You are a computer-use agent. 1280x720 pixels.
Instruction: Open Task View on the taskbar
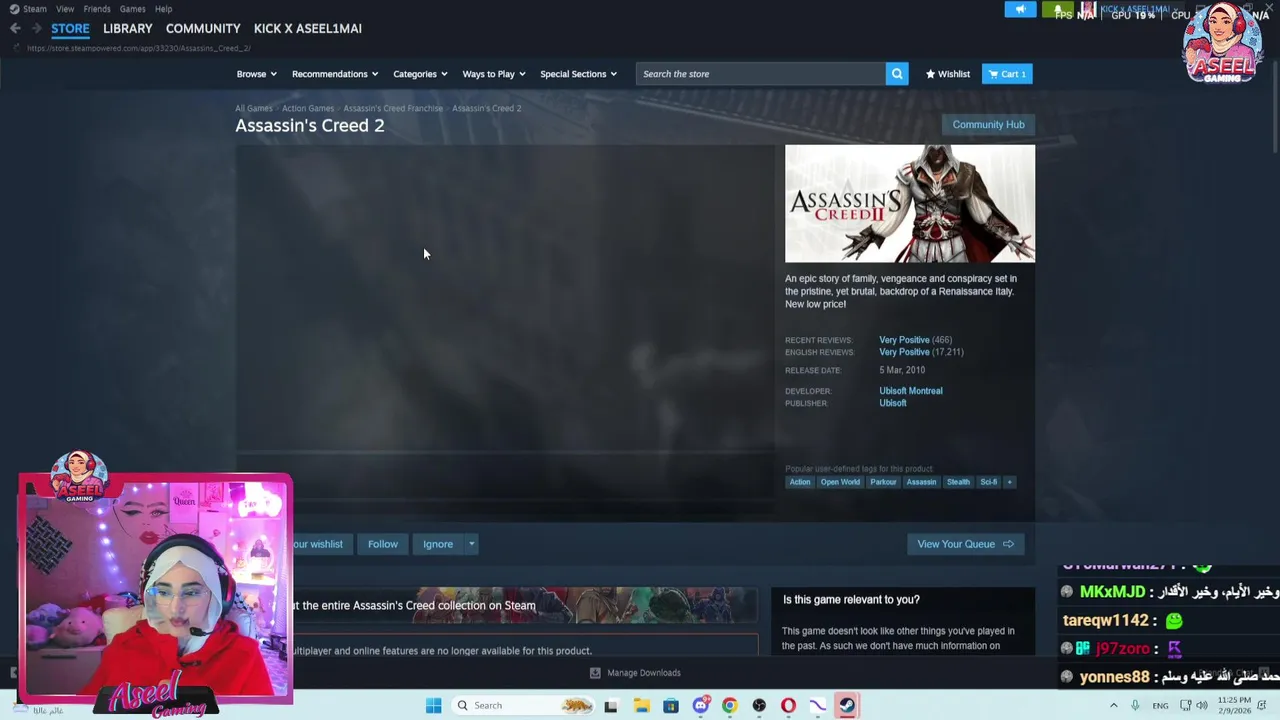(x=611, y=706)
